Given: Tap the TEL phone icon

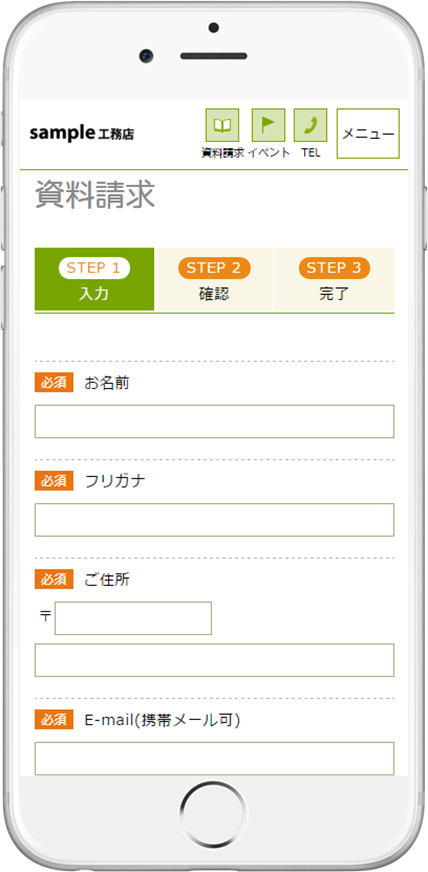Looking at the screenshot, I should click(x=311, y=125).
